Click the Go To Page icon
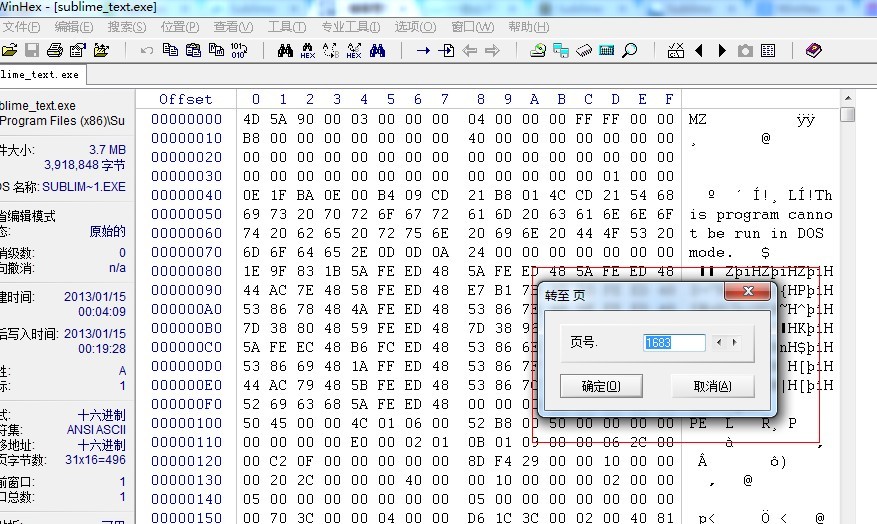 point(446,51)
